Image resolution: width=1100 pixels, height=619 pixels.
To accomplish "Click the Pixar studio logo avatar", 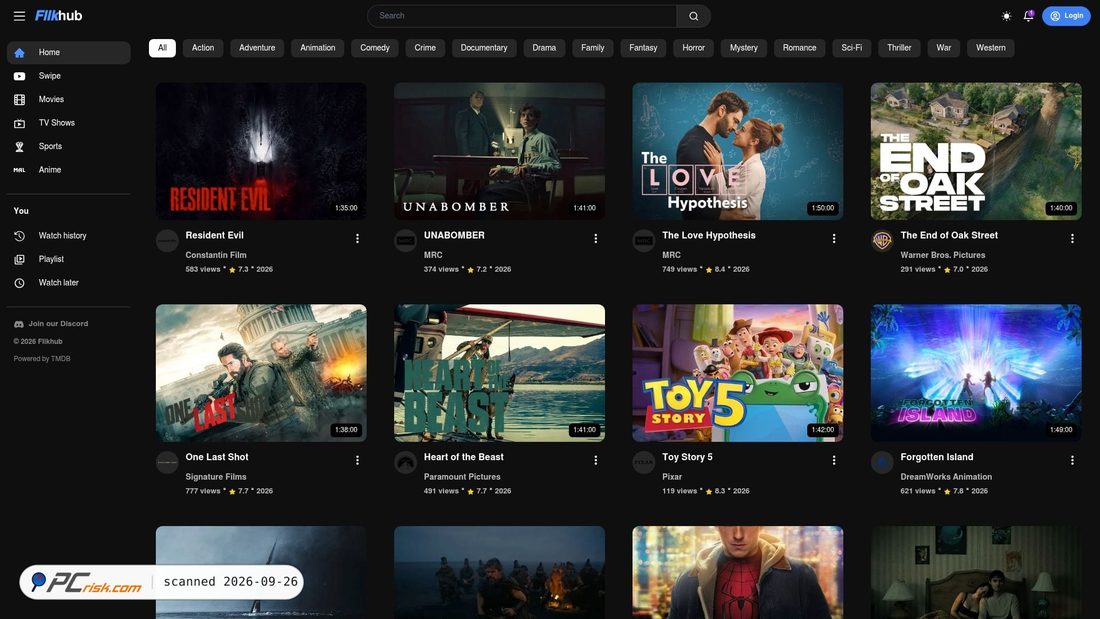I will tap(644, 462).
